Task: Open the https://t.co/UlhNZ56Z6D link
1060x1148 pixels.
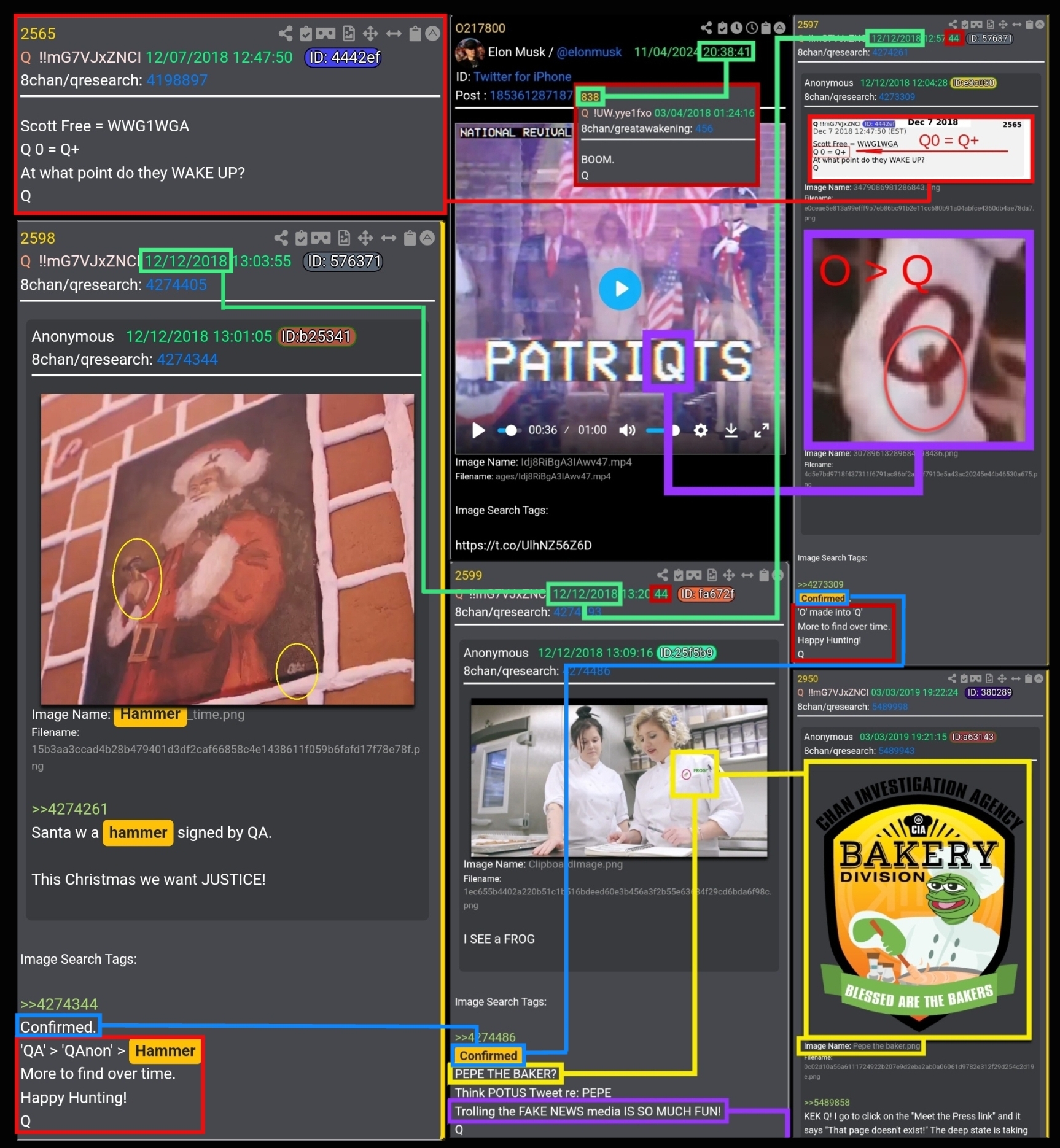Action: [523, 545]
